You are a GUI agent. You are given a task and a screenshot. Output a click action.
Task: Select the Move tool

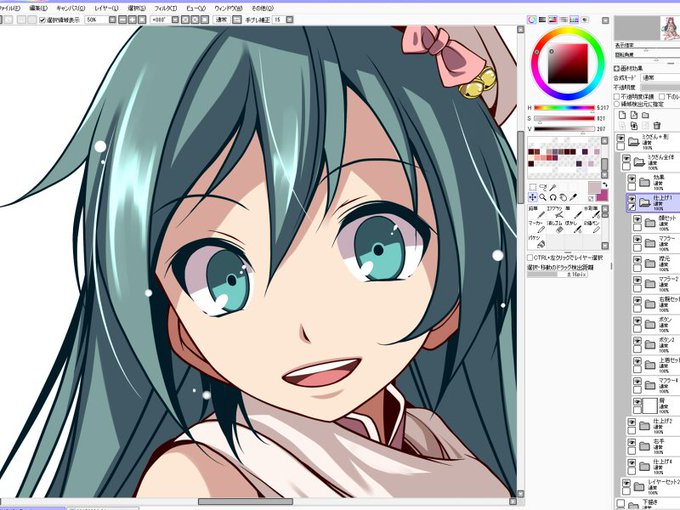(x=533, y=197)
